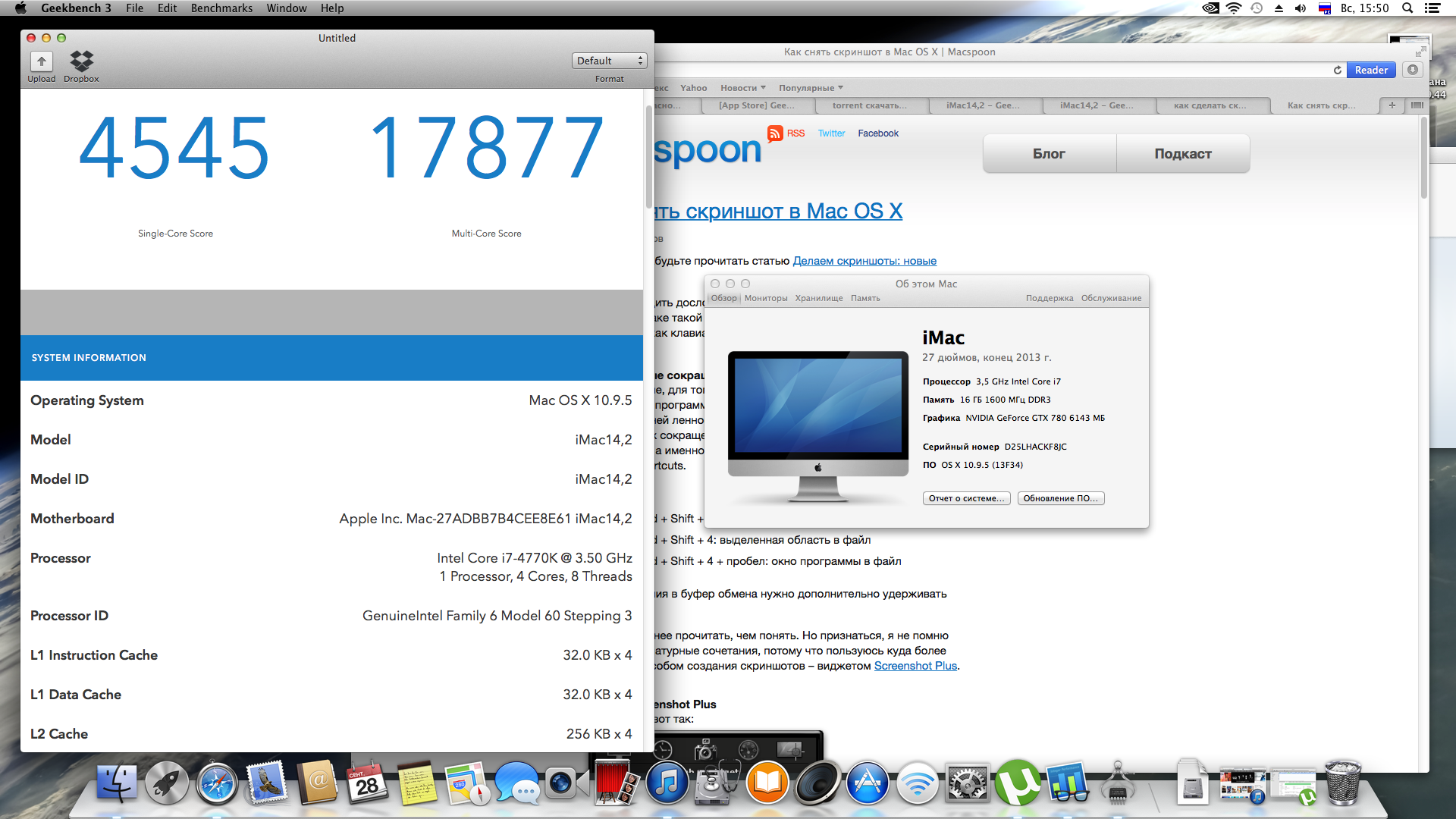Click the Facebook link on Macspoon
Image resolution: width=1456 pixels, height=819 pixels.
[x=878, y=133]
